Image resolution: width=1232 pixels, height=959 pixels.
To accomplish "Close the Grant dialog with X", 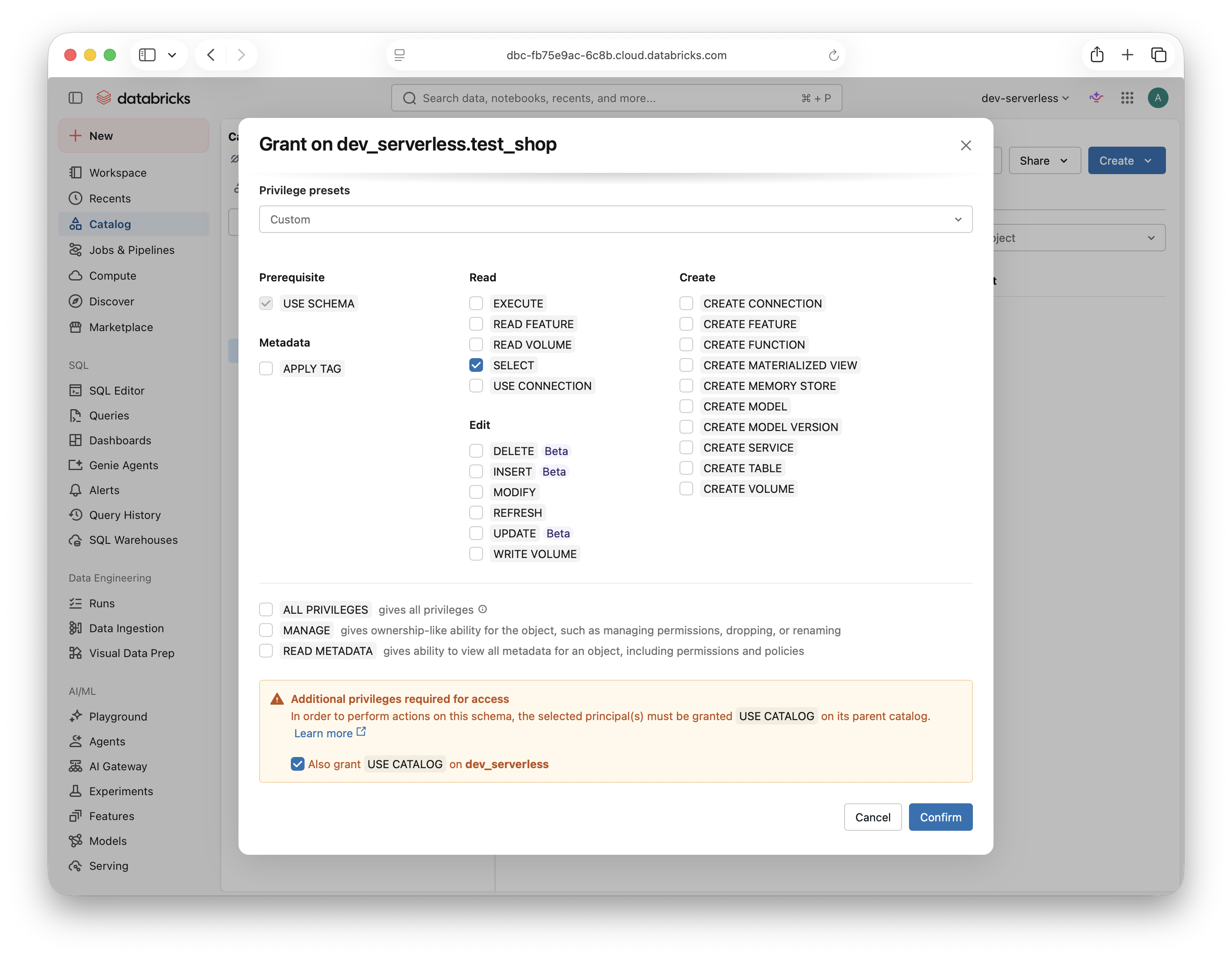I will click(x=966, y=145).
